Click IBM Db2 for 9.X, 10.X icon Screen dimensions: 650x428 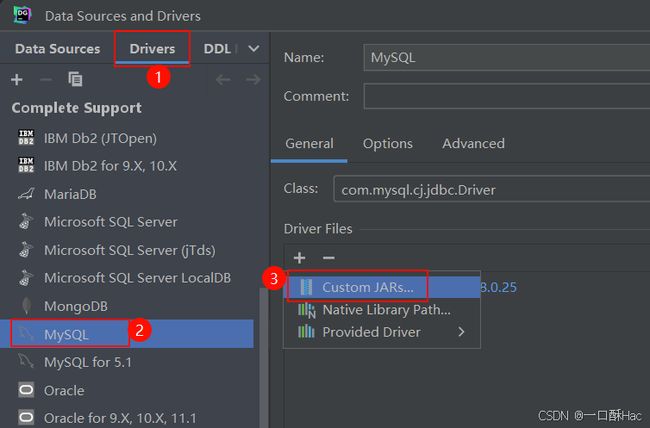click(26, 165)
